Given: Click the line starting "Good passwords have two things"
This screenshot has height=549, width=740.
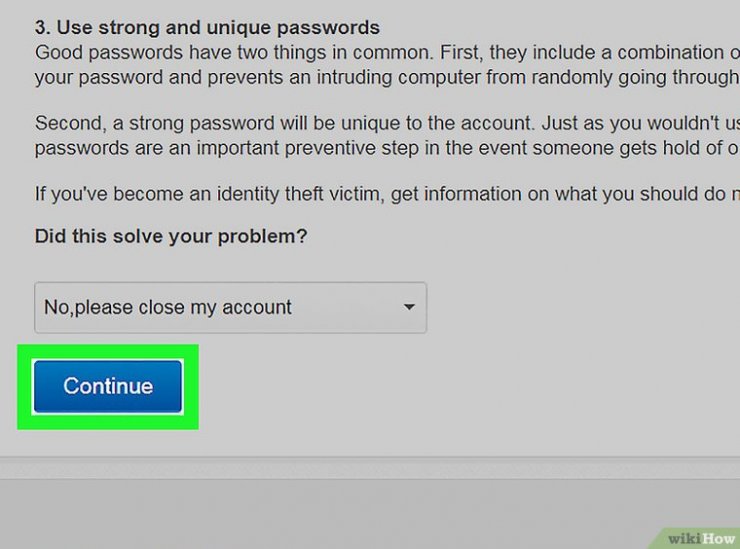Looking at the screenshot, I should [x=380, y=51].
